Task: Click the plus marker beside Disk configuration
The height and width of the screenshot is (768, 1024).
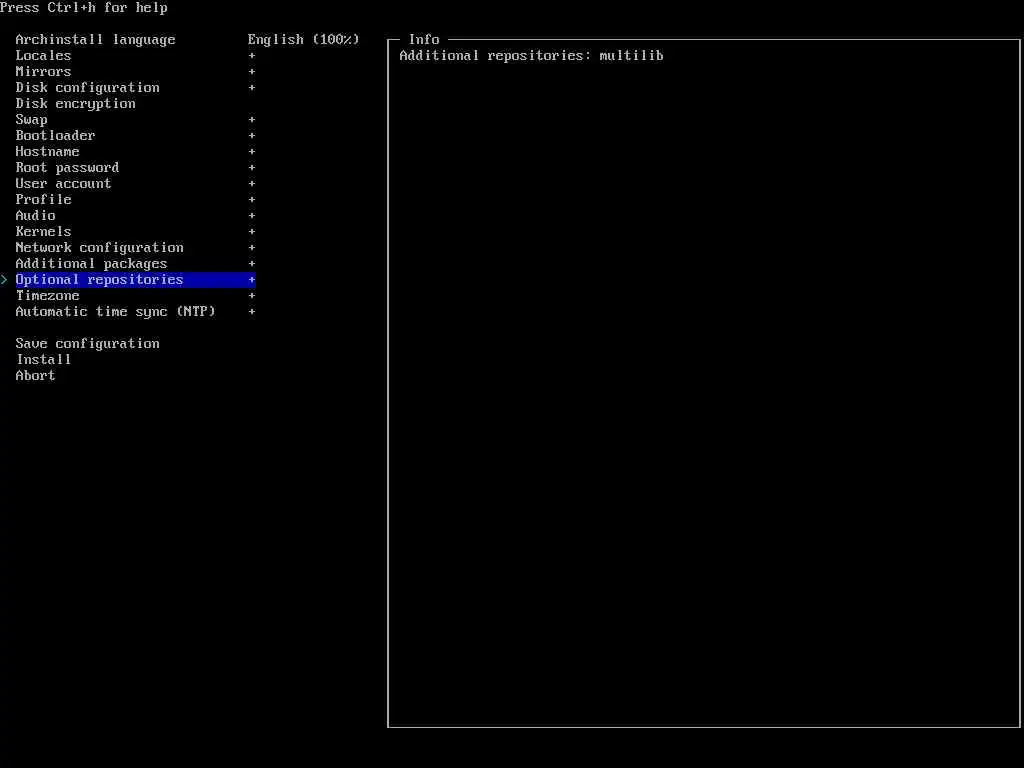Action: tap(251, 88)
